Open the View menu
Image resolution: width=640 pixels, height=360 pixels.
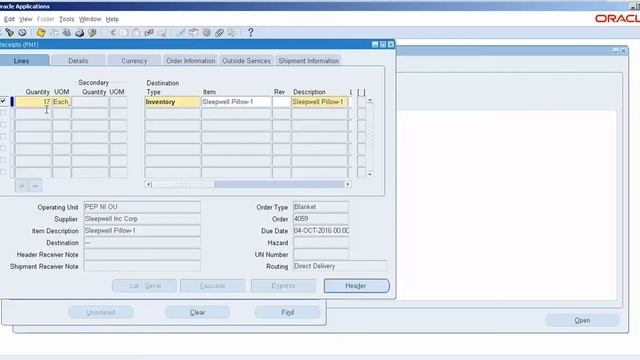point(25,19)
